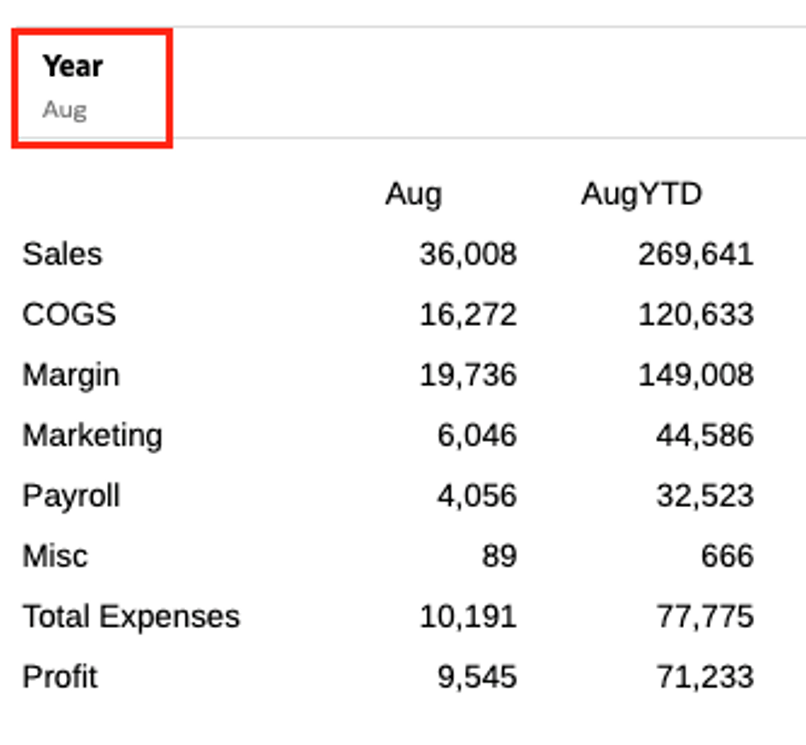Click Marketing Aug cell 6,046
The height and width of the screenshot is (745, 806).
(x=477, y=436)
